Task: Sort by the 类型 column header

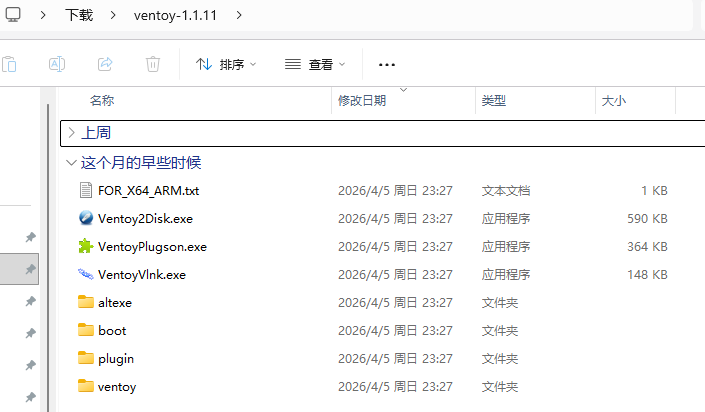Action: (x=494, y=100)
